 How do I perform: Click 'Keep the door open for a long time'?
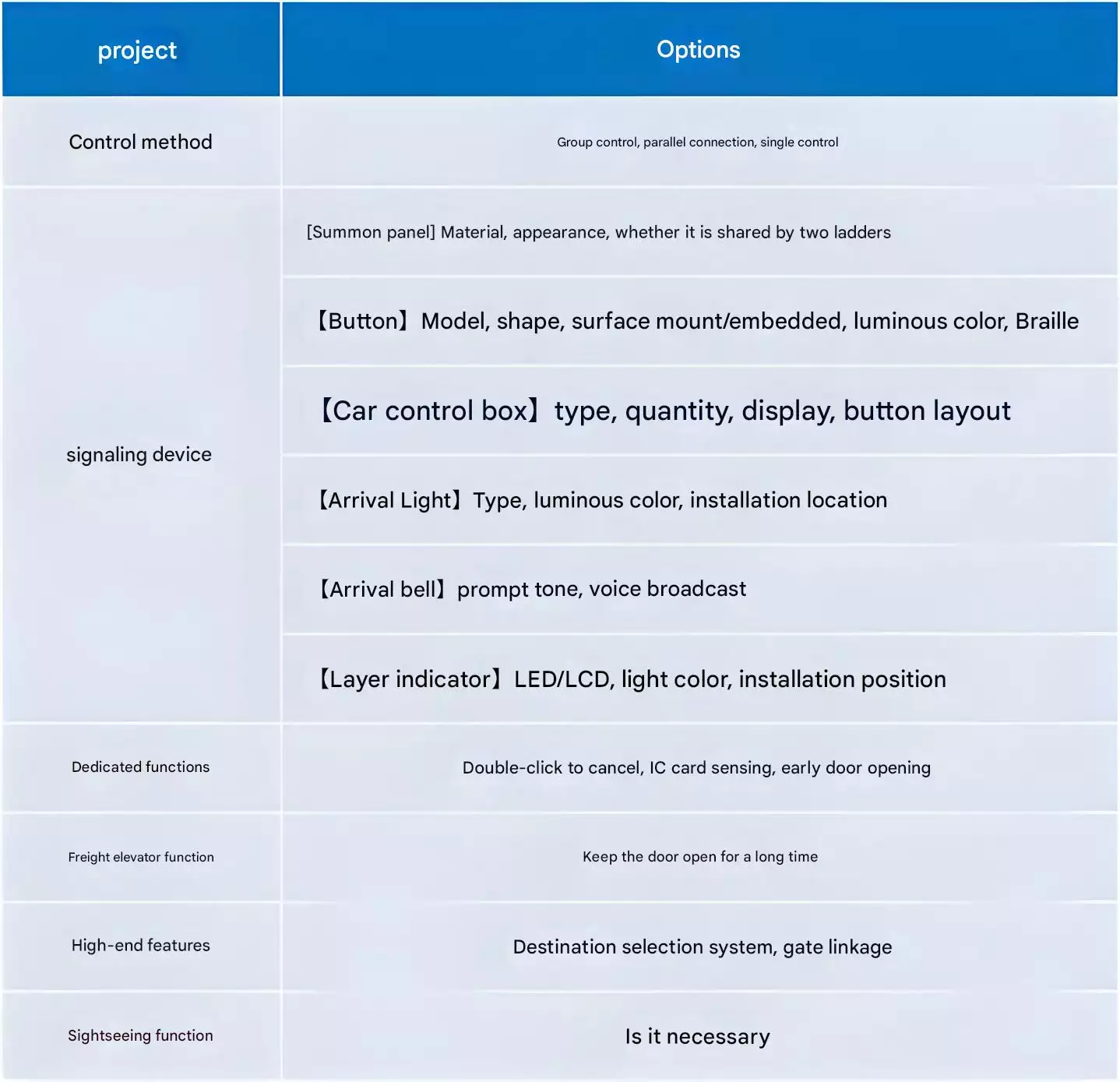click(700, 857)
